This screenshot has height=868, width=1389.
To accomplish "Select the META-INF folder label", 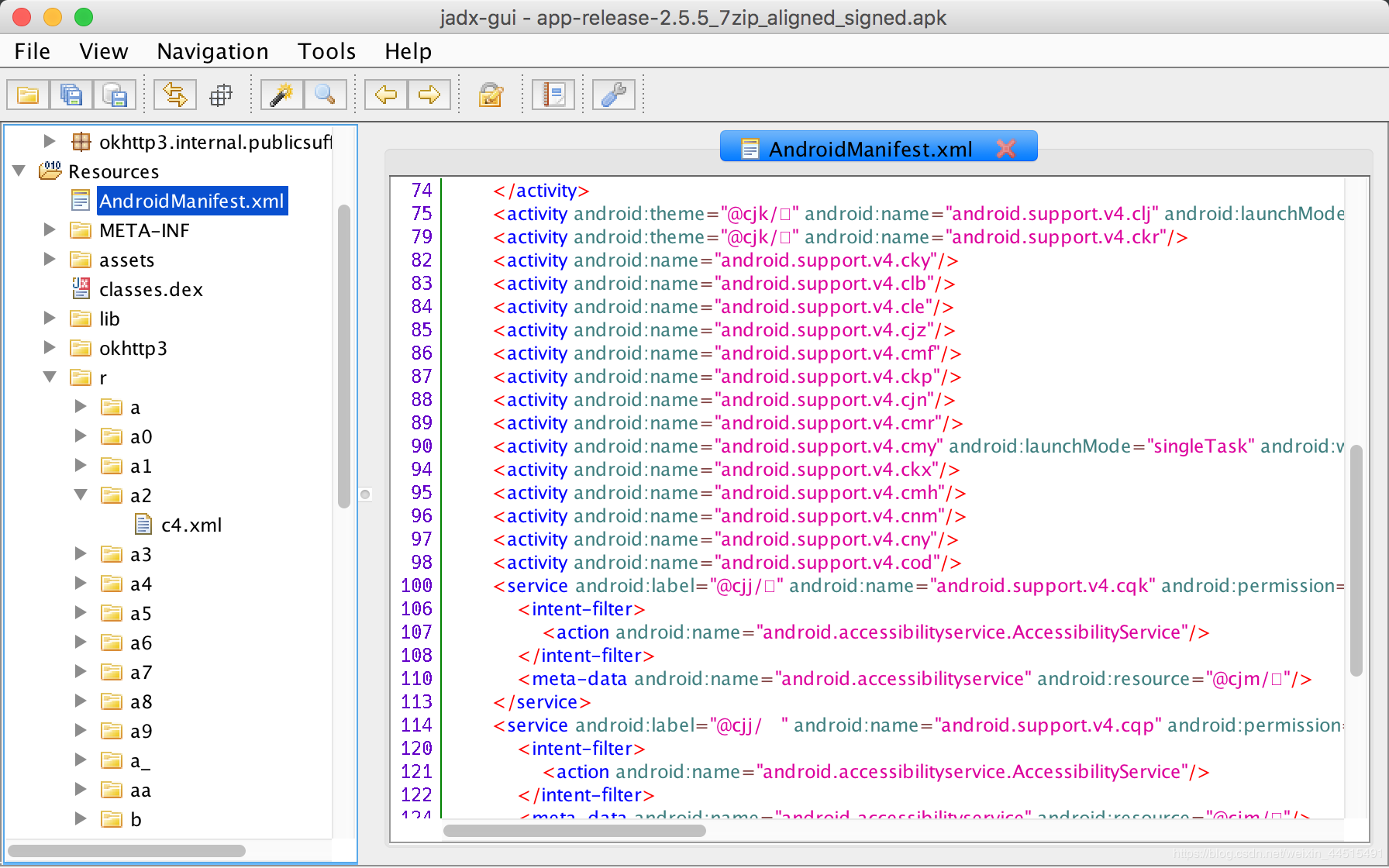I will coord(144,230).
